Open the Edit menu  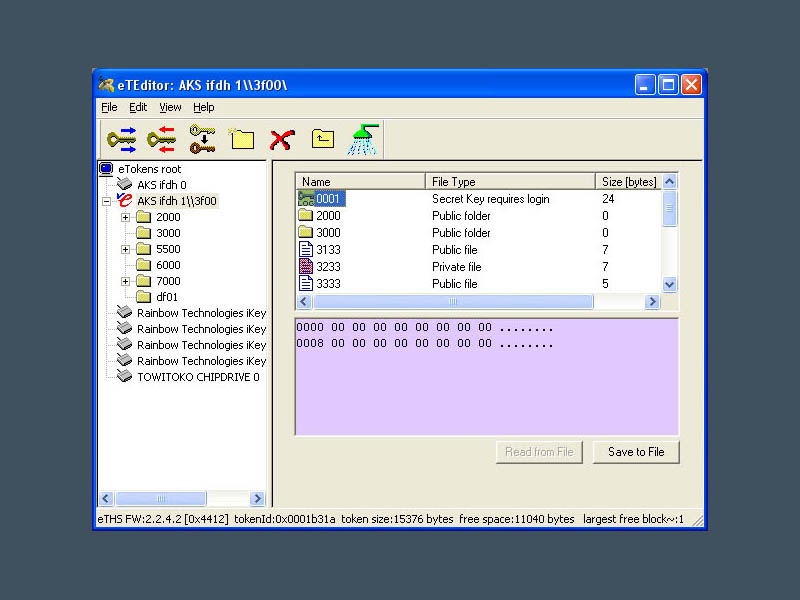(x=138, y=107)
